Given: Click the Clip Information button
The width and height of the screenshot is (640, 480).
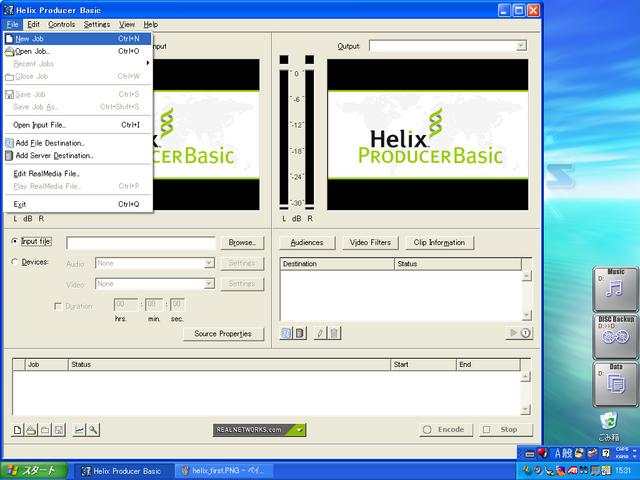Looking at the screenshot, I should (x=439, y=242).
